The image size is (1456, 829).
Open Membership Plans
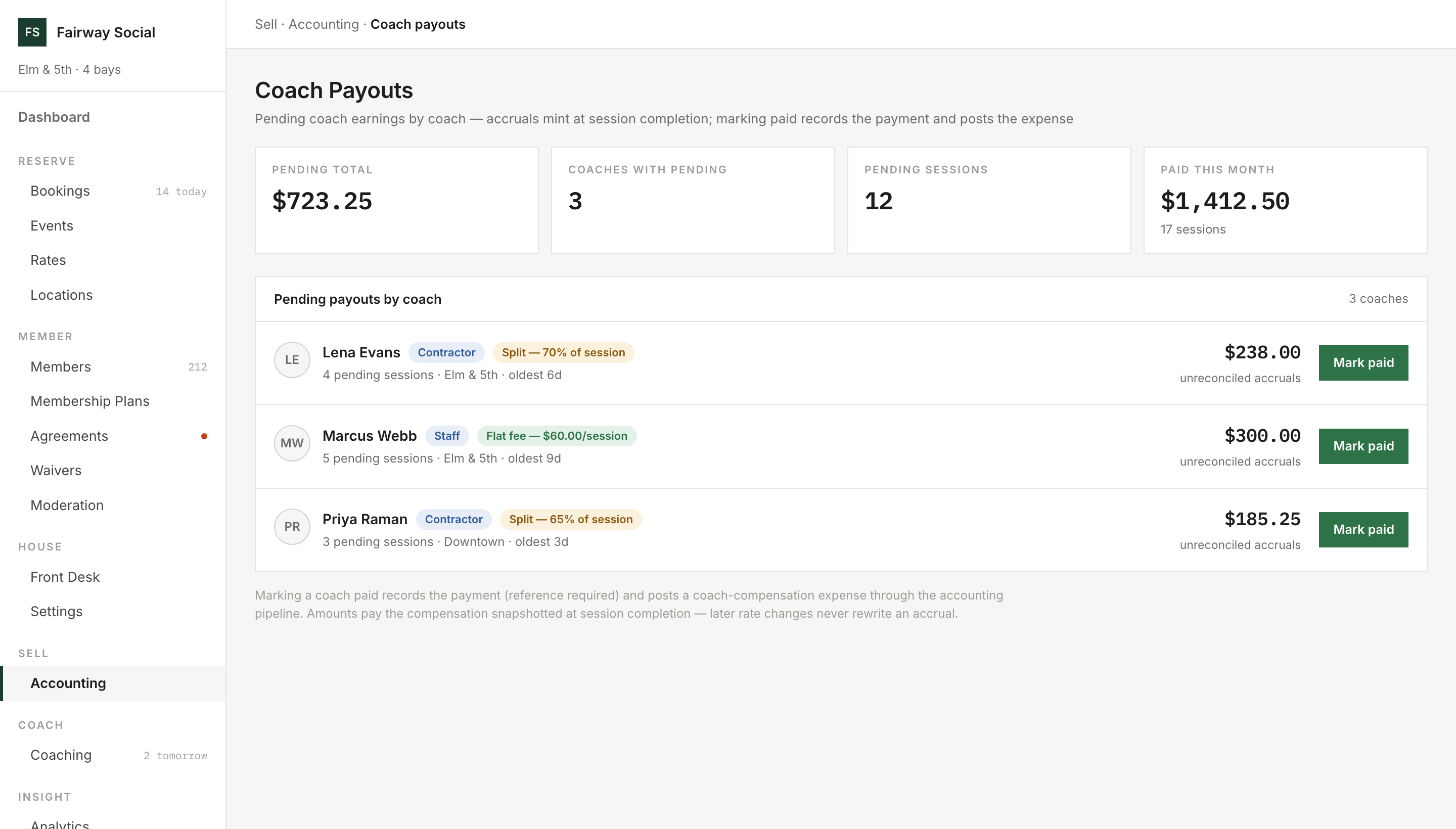point(113,401)
